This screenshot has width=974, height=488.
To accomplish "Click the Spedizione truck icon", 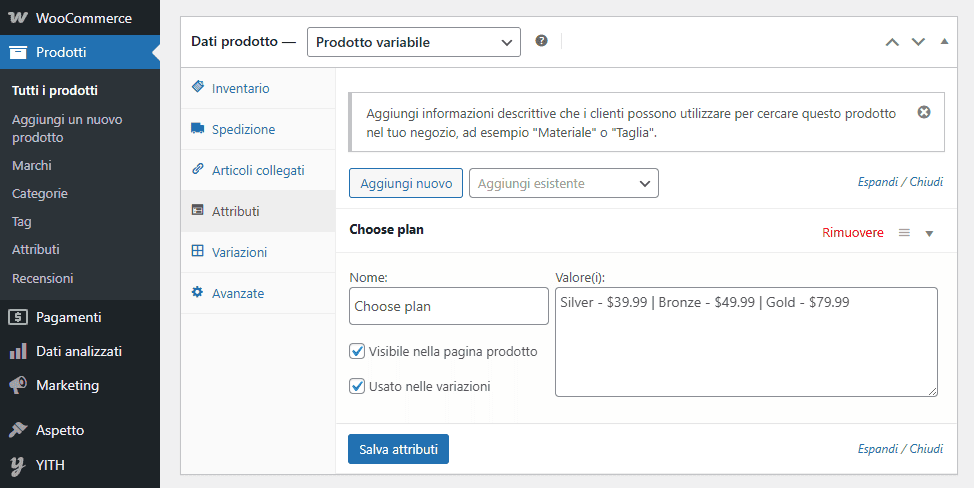I will coord(198,129).
